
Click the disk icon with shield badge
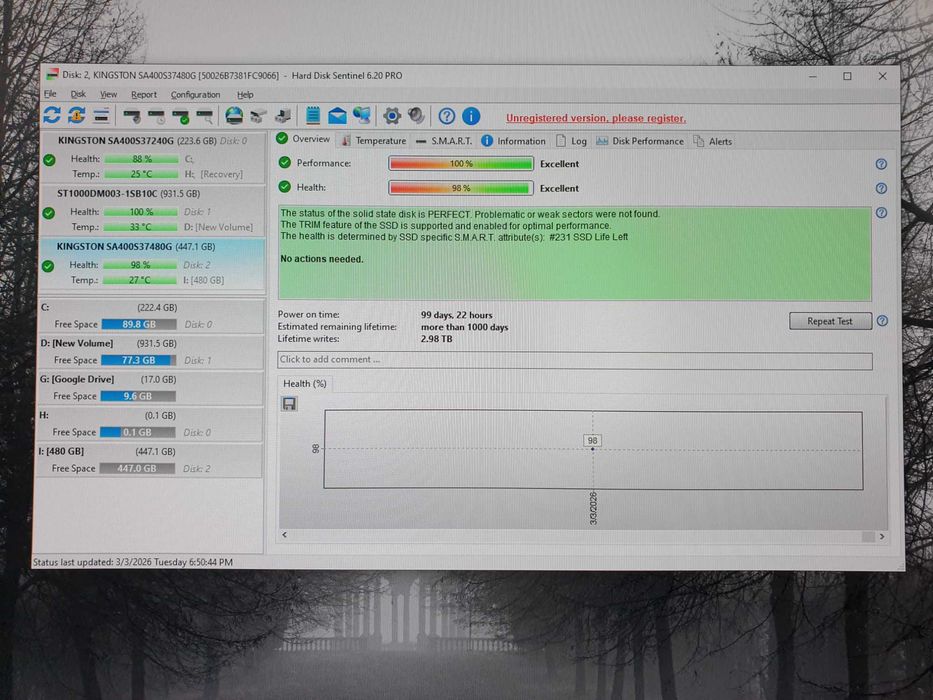[x=132, y=116]
